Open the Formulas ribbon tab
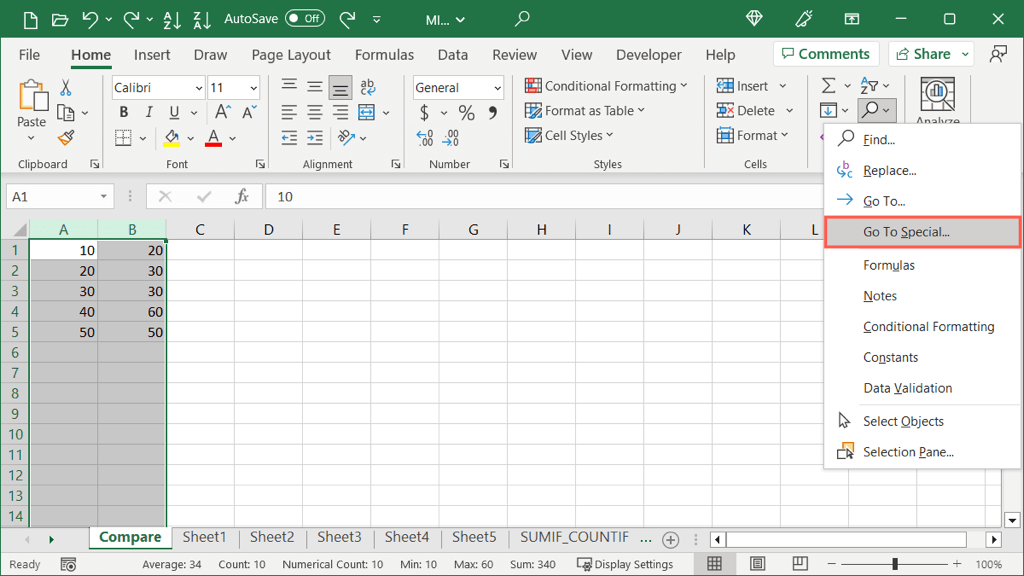The height and width of the screenshot is (576, 1024). (384, 55)
